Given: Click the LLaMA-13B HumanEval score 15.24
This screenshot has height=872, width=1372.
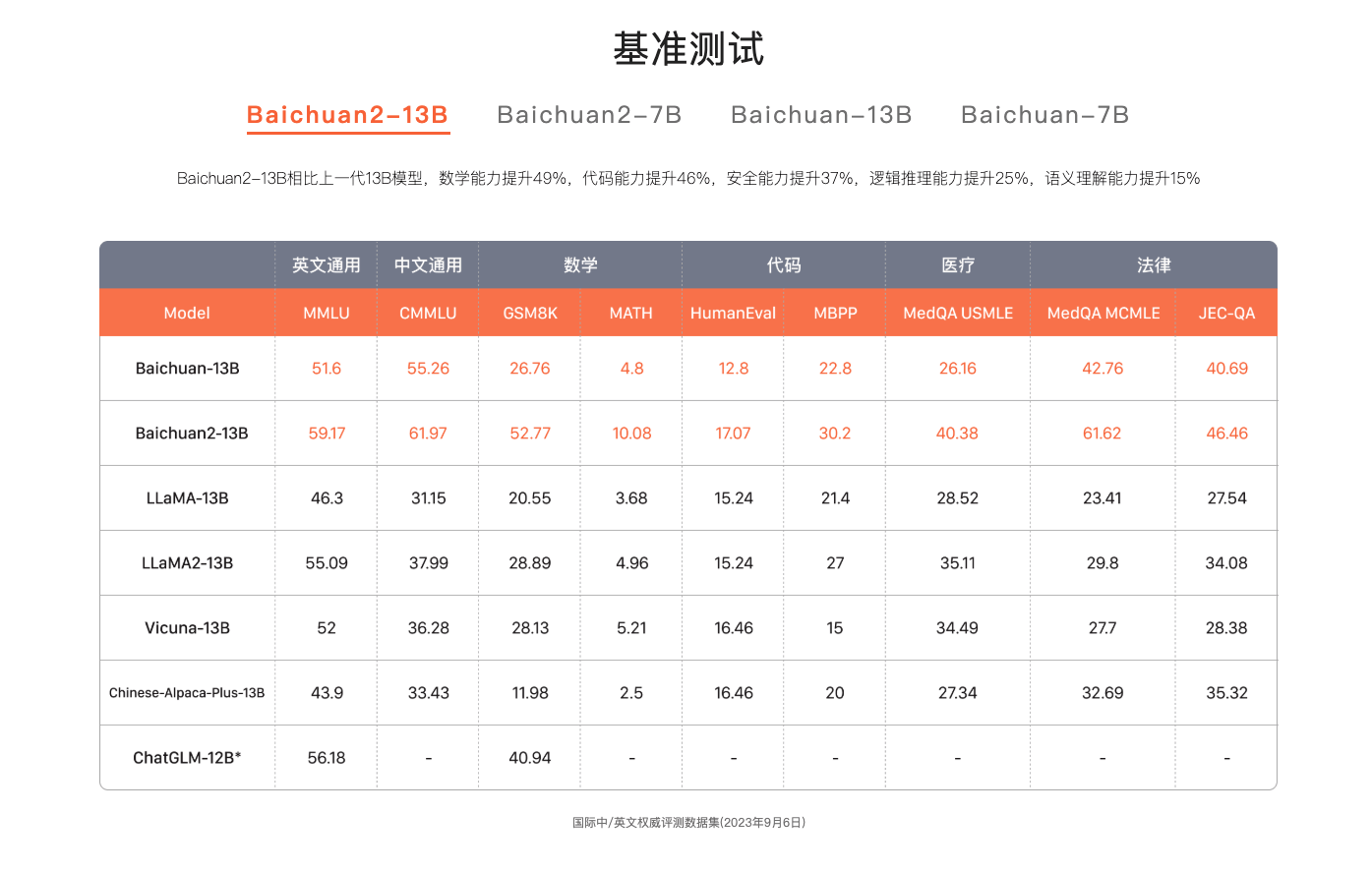Looking at the screenshot, I should (734, 498).
